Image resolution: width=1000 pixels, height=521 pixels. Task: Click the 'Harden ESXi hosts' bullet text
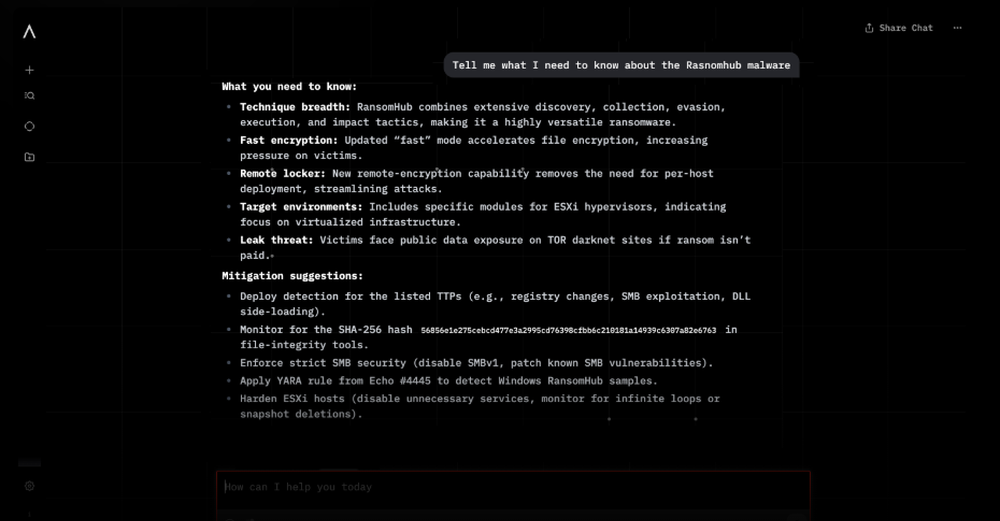[480, 406]
